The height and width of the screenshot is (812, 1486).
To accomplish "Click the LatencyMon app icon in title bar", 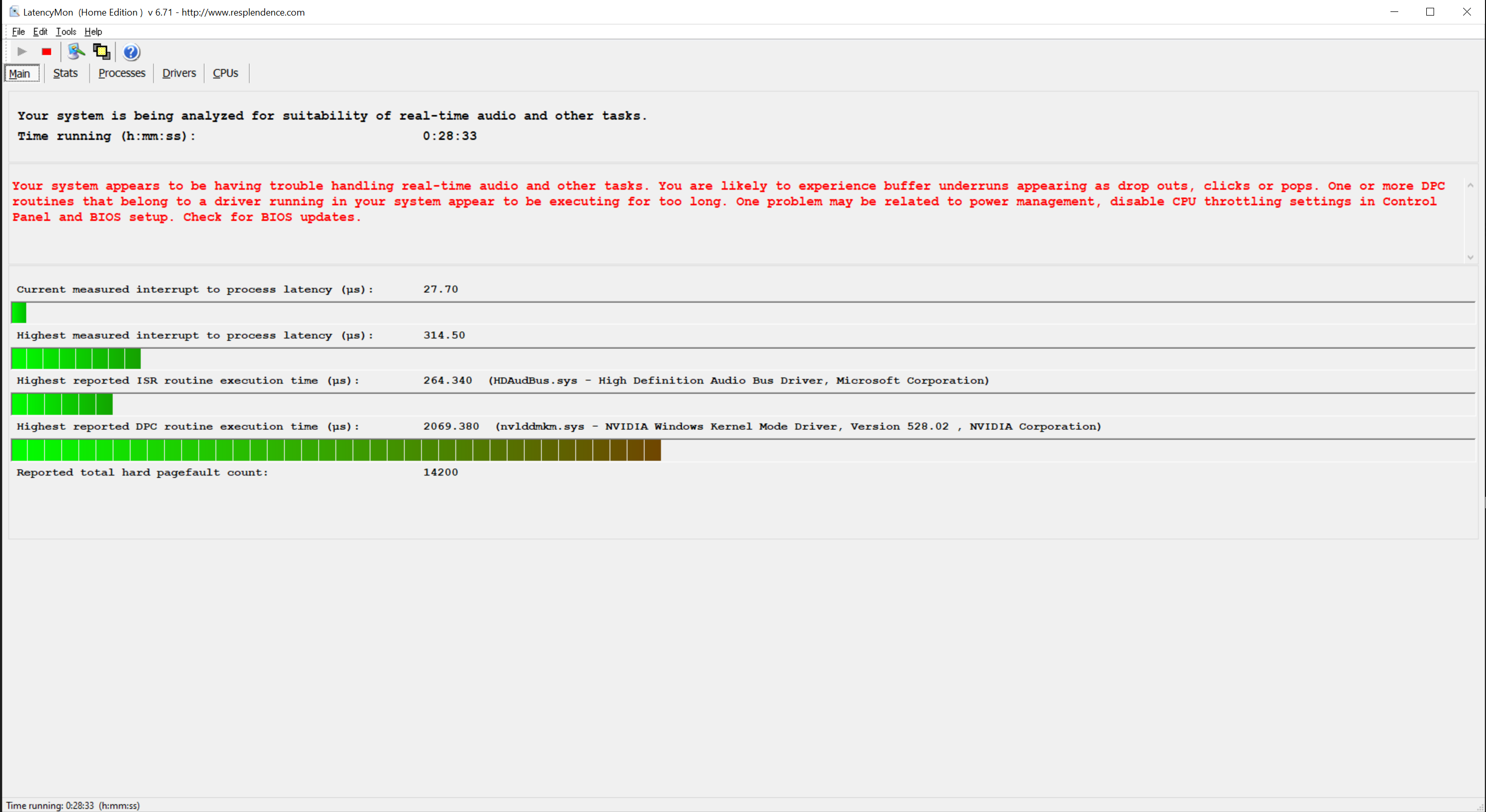I will 14,11.
